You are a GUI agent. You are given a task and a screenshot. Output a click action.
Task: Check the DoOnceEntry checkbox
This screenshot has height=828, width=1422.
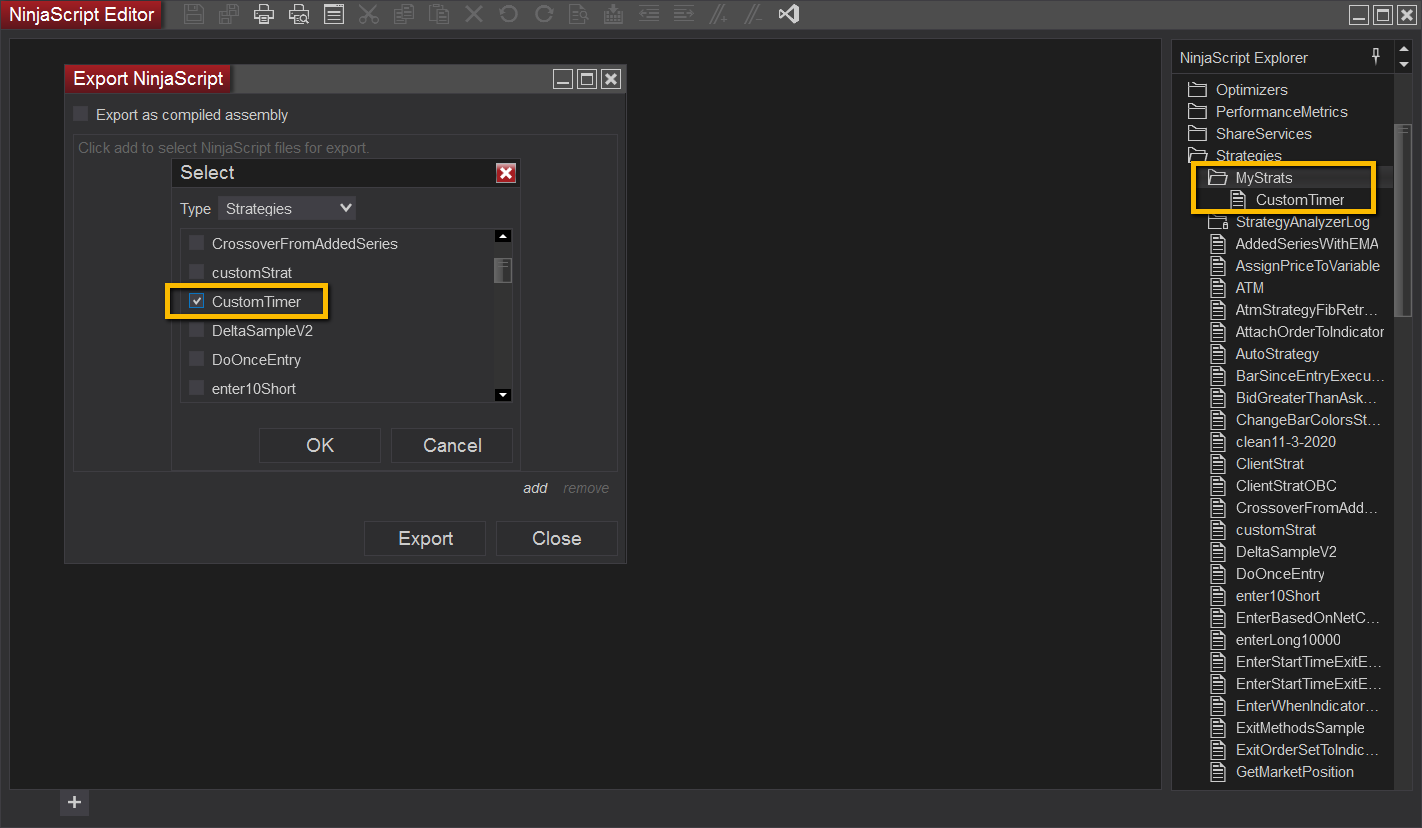point(197,359)
